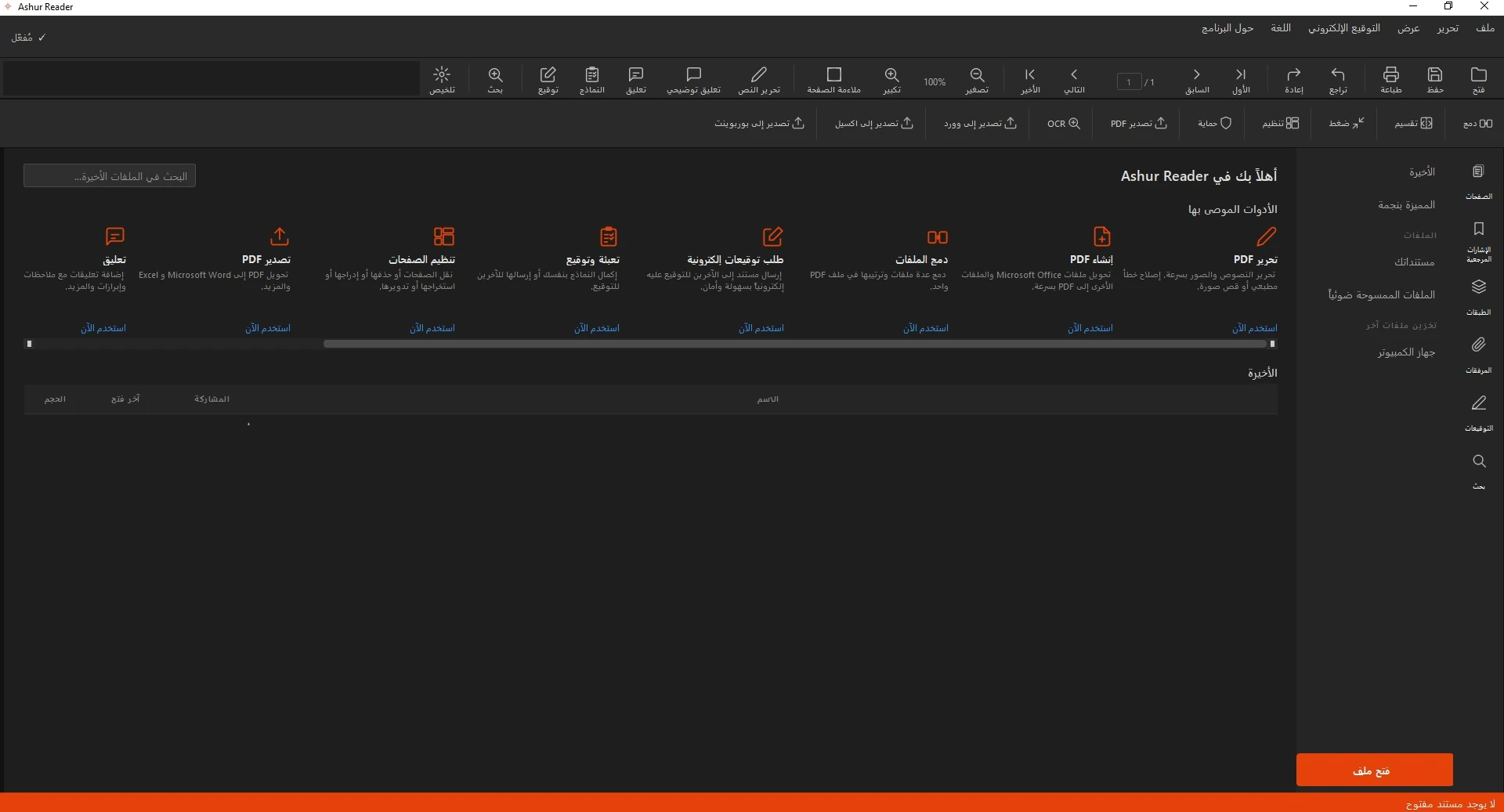The image size is (1504, 812).
Task: Open the Edit (تحرير) menu
Action: (x=1448, y=28)
